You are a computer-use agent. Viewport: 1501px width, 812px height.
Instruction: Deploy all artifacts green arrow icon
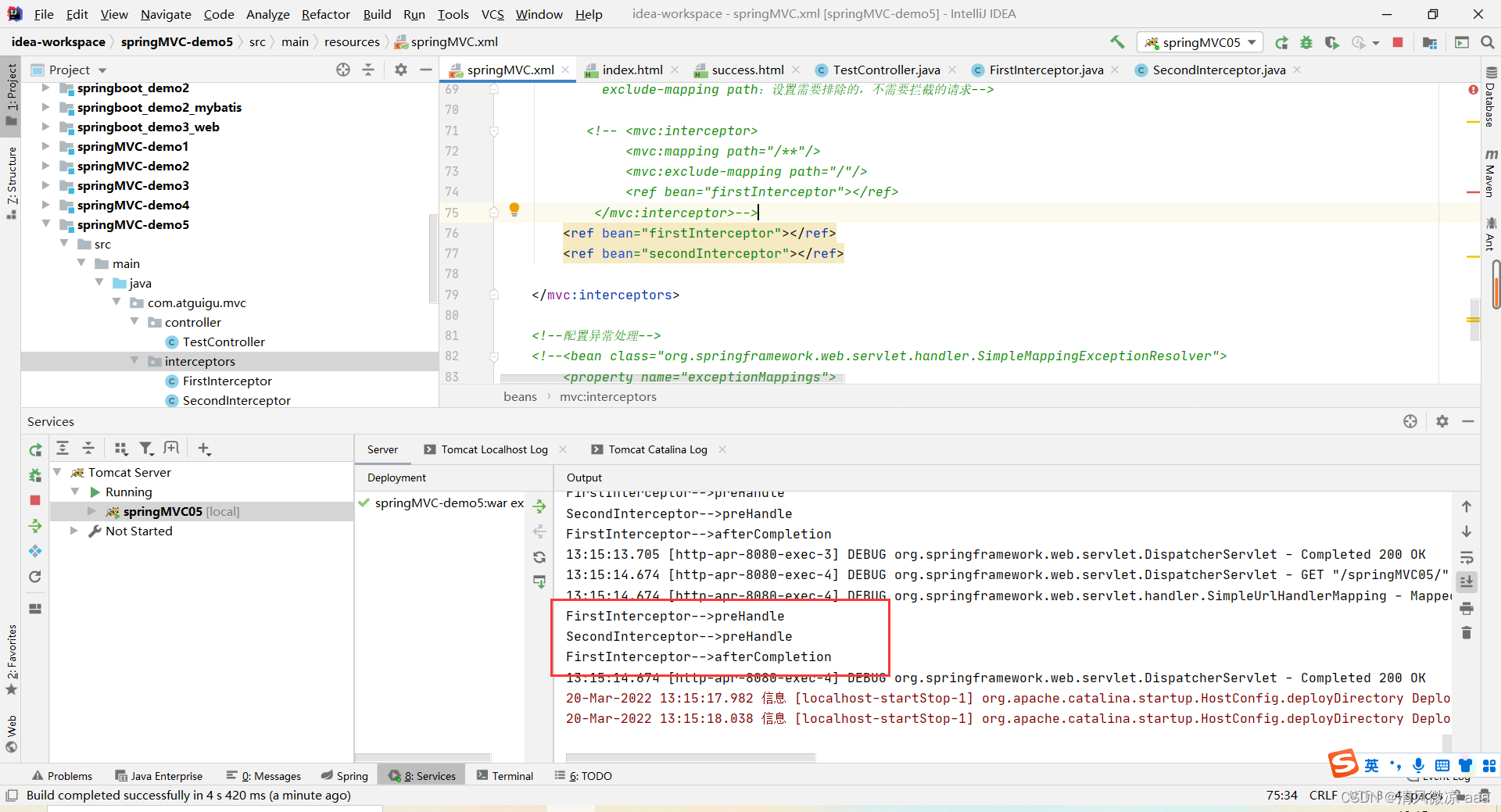[x=539, y=506]
